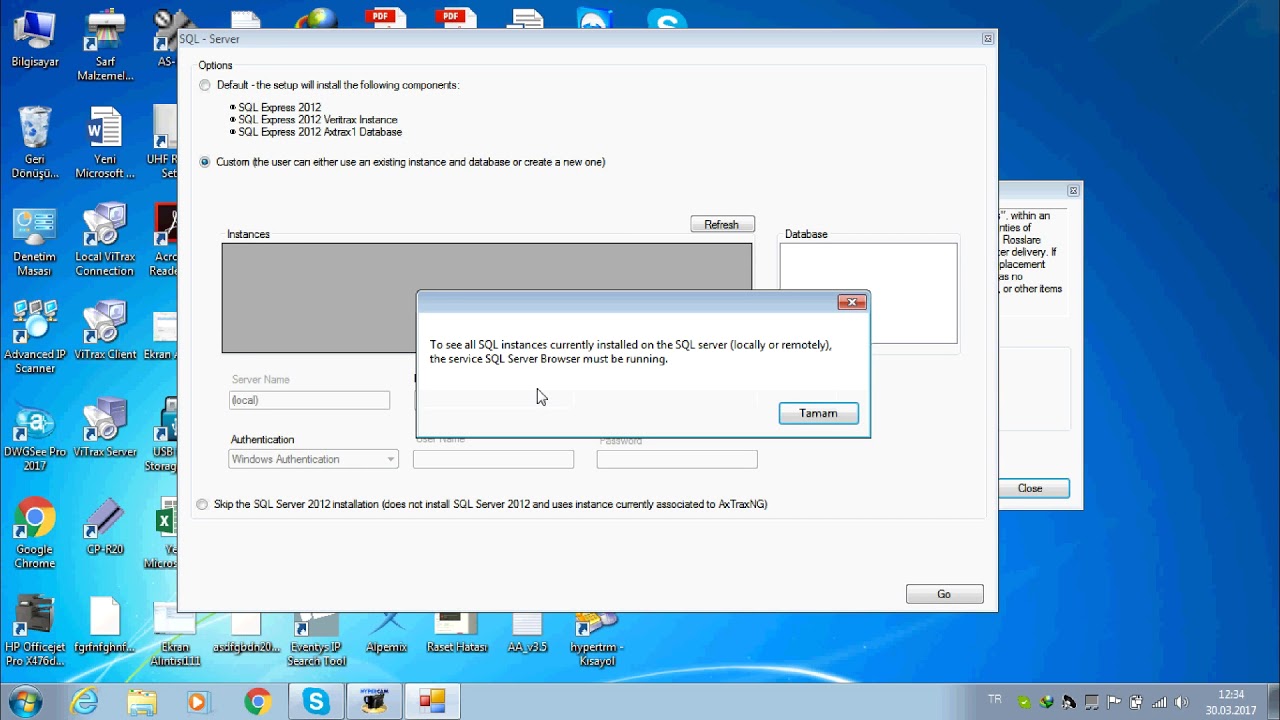Image resolution: width=1280 pixels, height=720 pixels.
Task: Click the network signal tray icon
Action: coord(1160,702)
